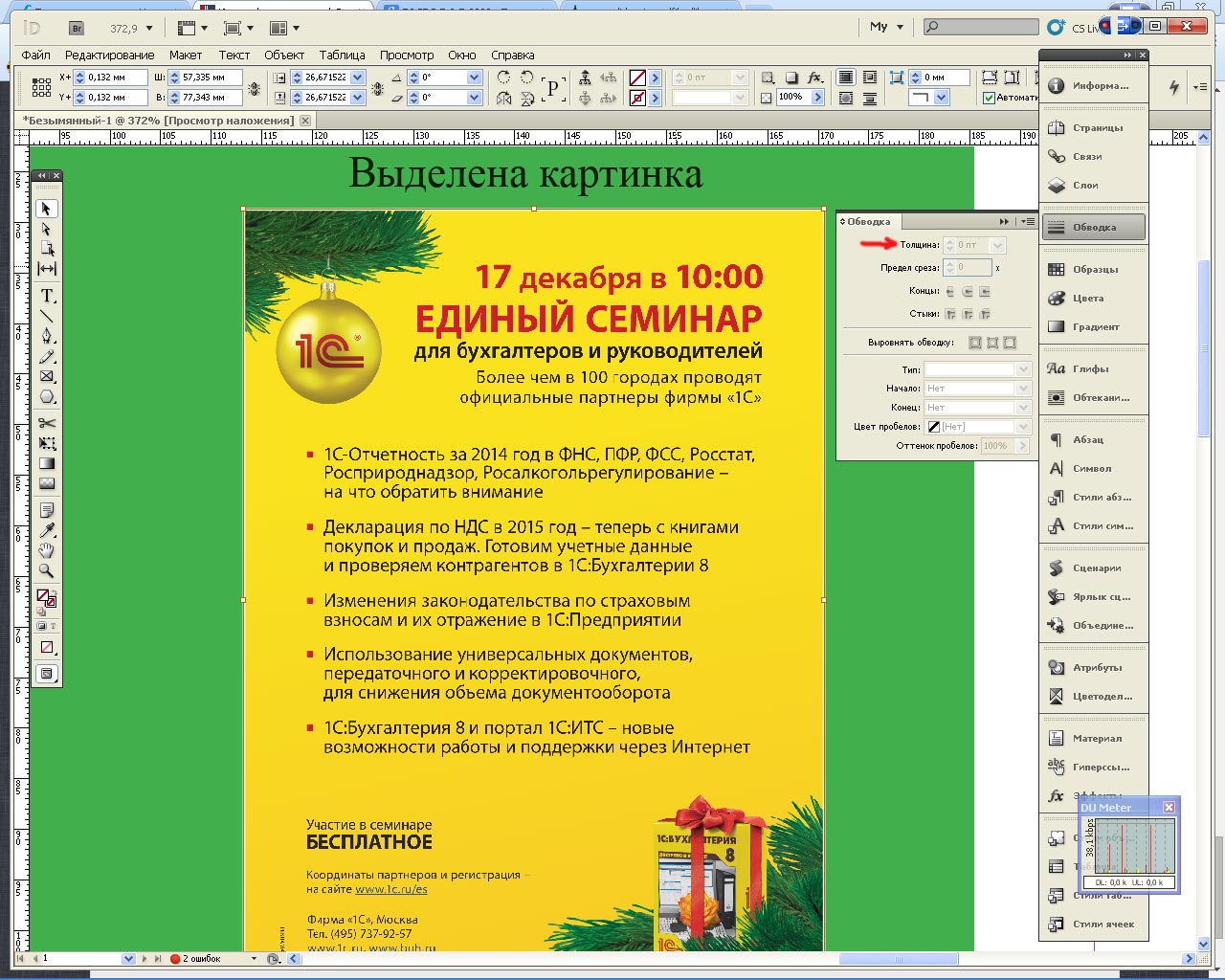Select the Eyedropper tool
1225x980 pixels.
(46, 530)
